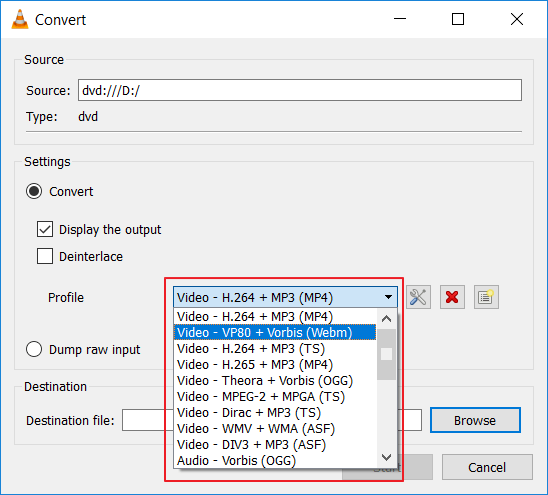The image size is (548, 495).
Task: Click the profile list scroll down arrow
Action: tap(387, 457)
